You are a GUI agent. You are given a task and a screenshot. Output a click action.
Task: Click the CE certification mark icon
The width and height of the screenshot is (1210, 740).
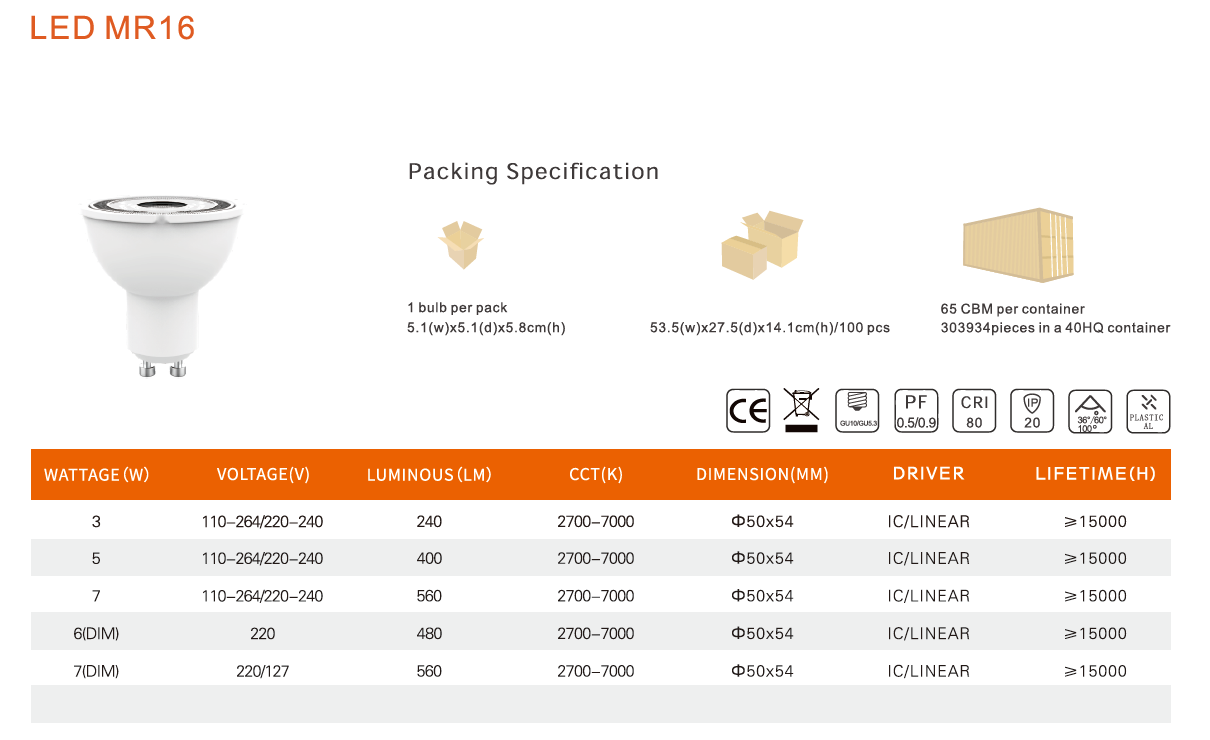(x=748, y=411)
